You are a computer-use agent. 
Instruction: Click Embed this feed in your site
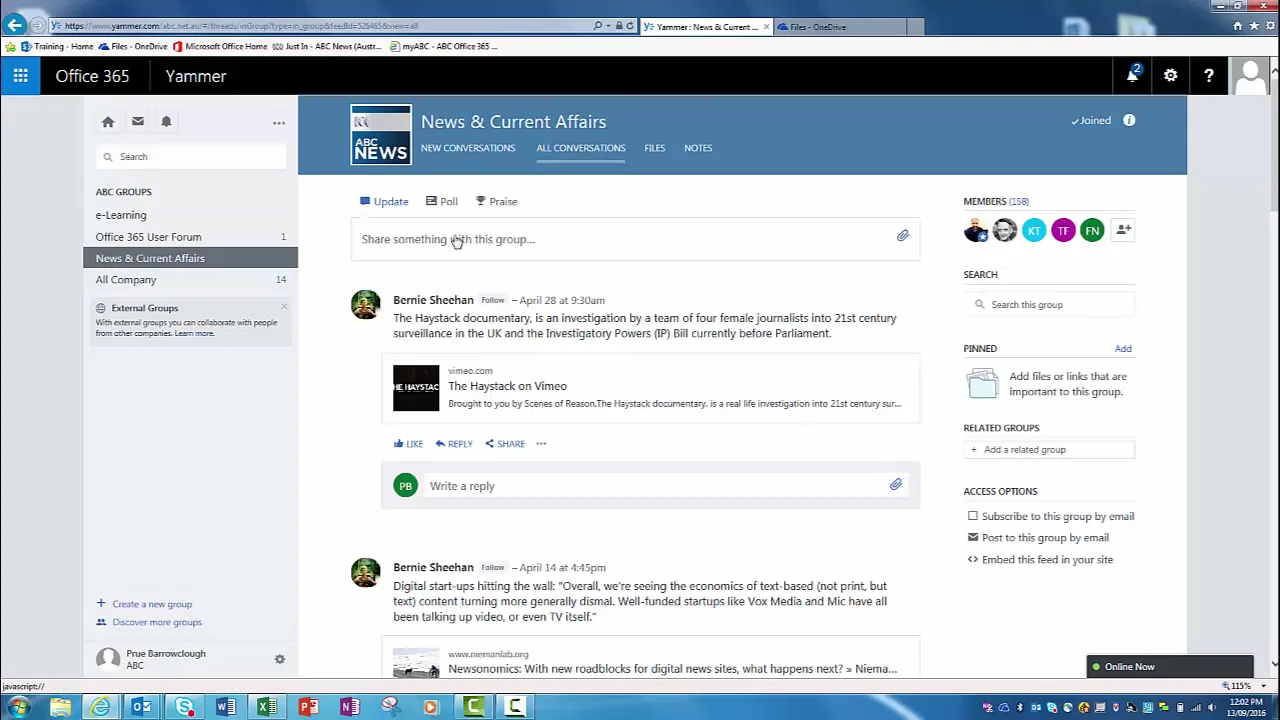(1047, 560)
